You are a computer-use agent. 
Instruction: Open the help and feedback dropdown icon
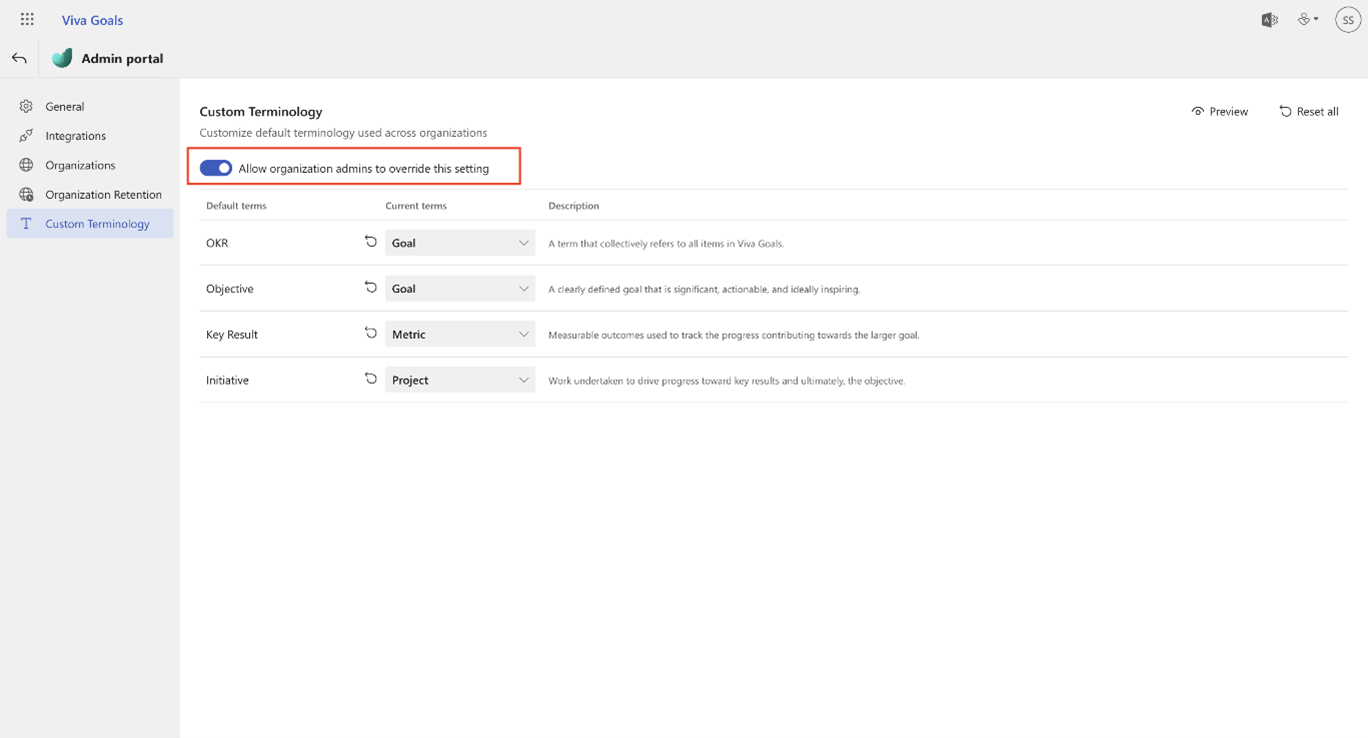click(x=1308, y=19)
